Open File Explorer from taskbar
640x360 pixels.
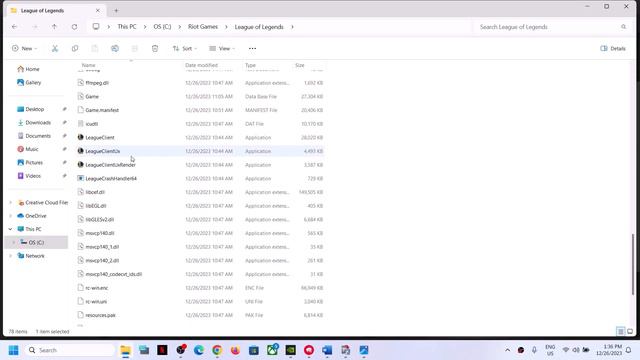tap(125, 350)
